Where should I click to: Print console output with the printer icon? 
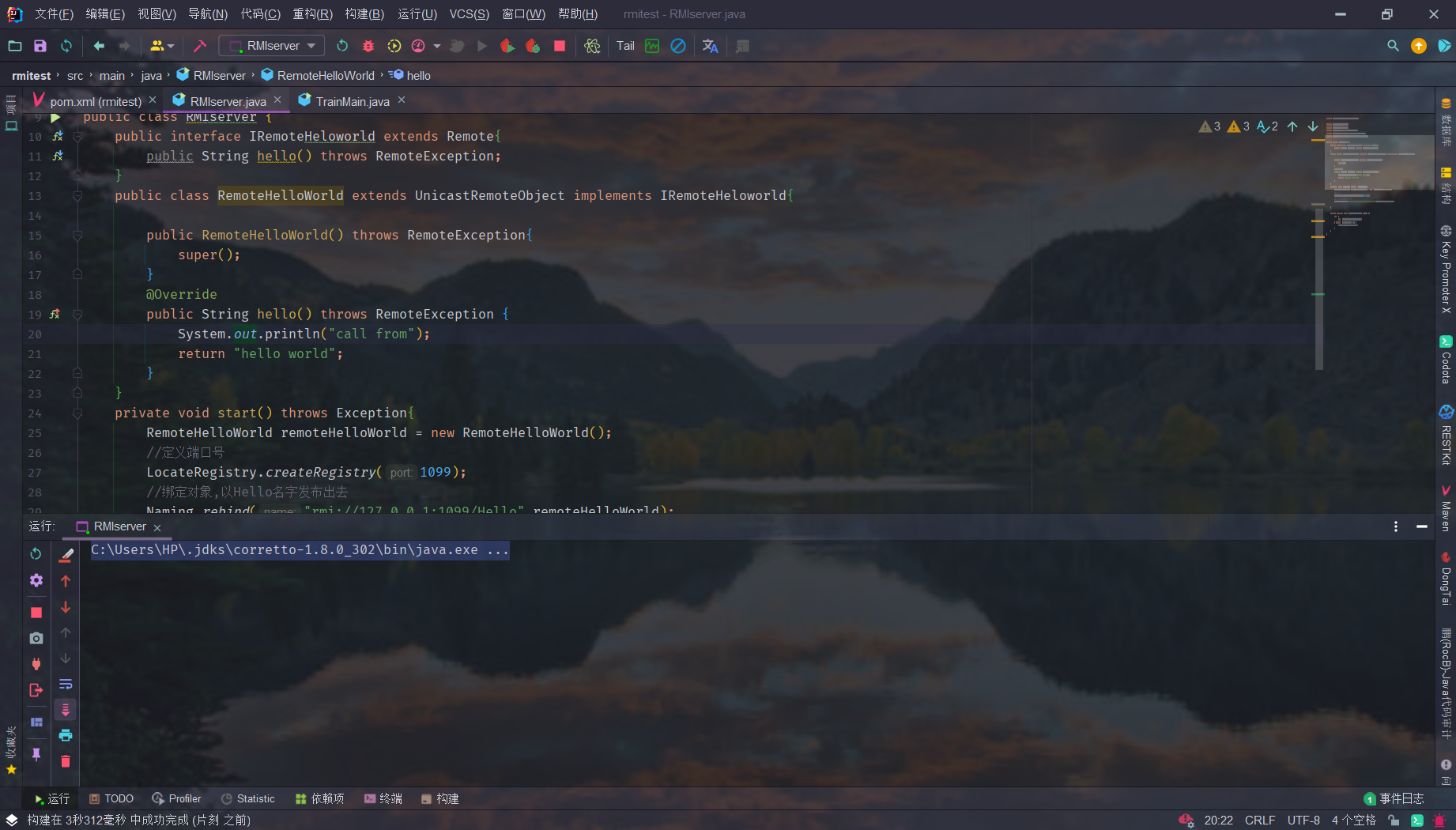(66, 735)
